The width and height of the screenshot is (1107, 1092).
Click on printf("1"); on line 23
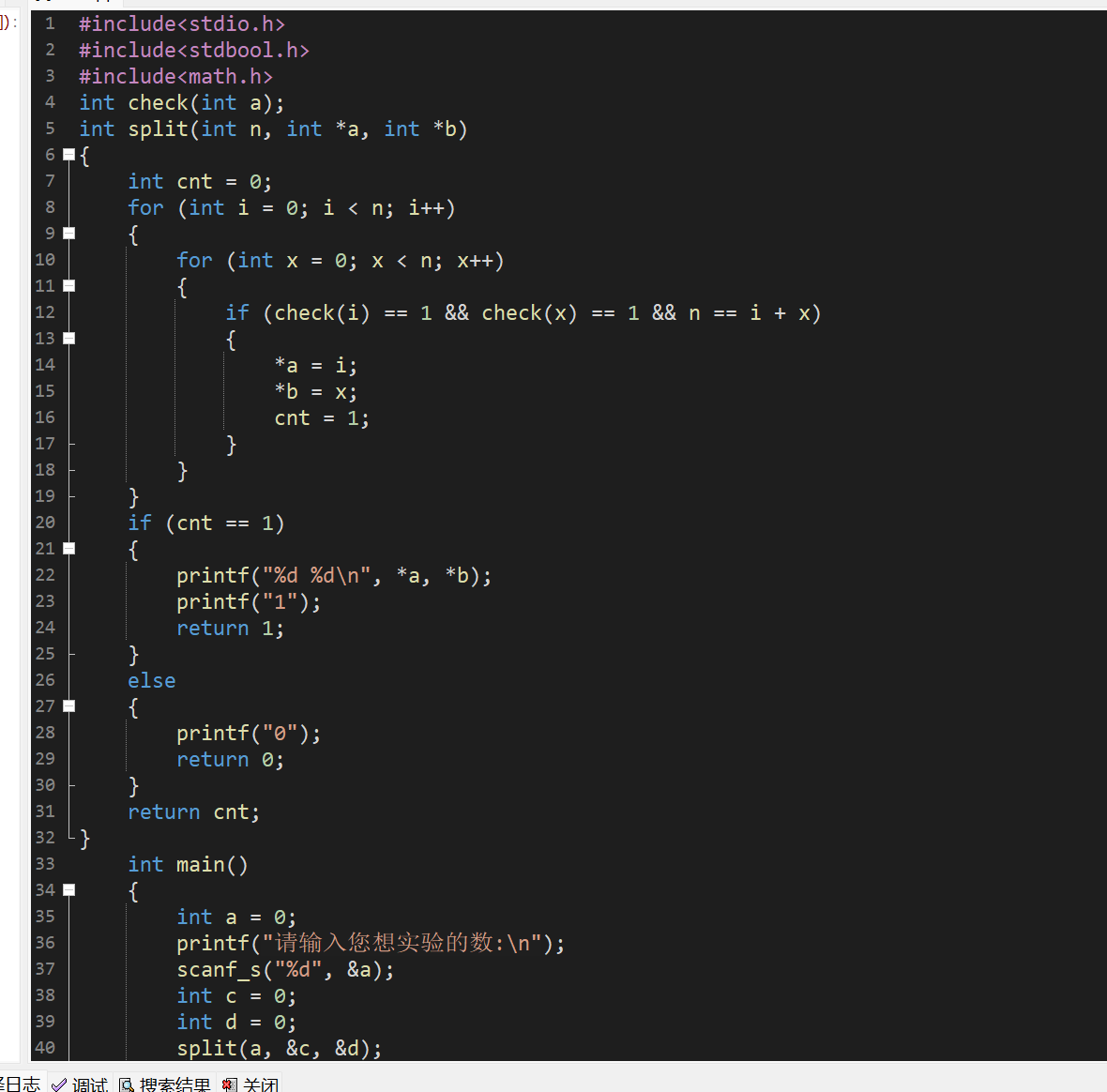pos(249,602)
